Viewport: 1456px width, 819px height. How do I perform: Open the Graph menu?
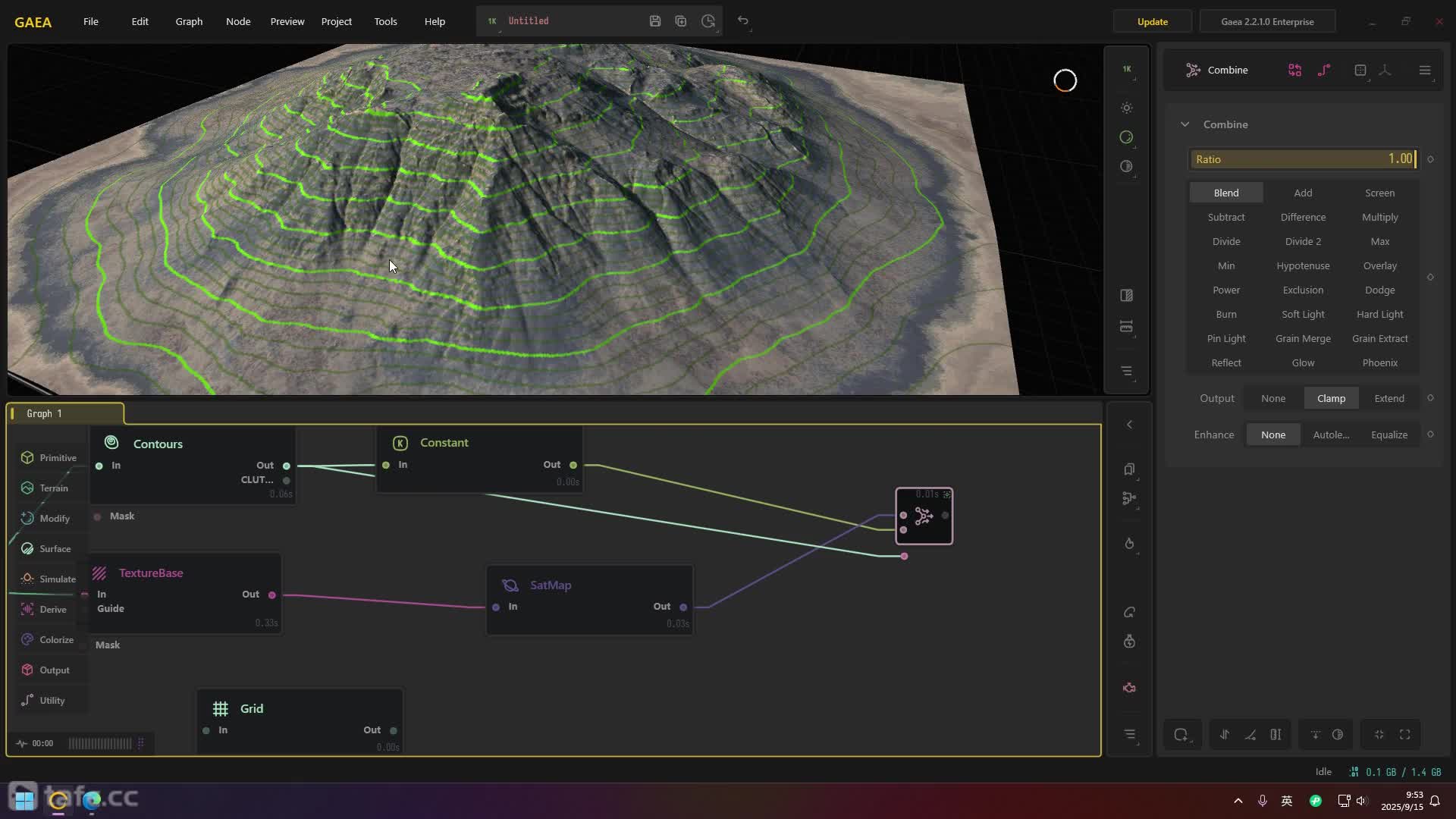189,21
